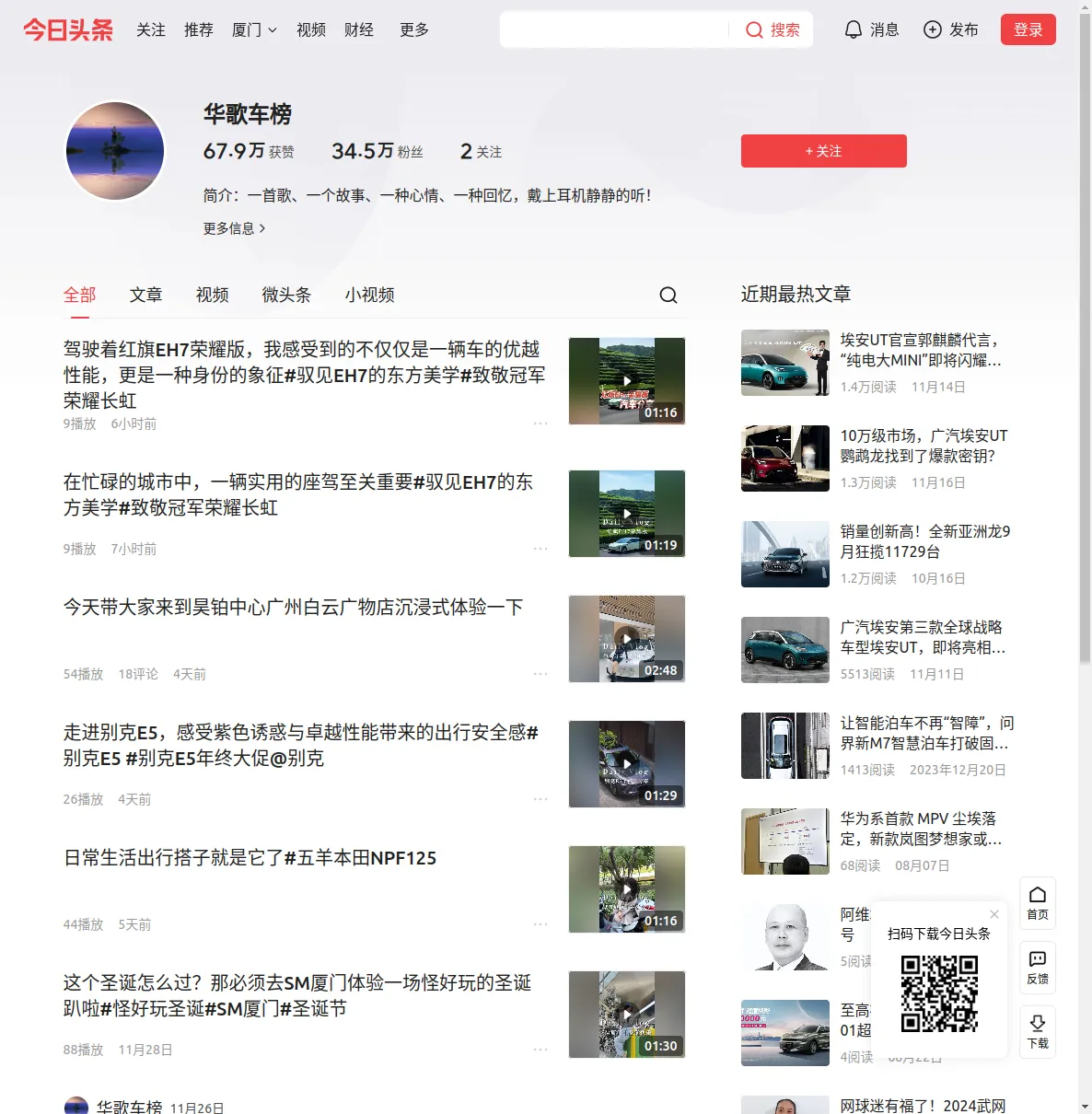
Task: Go to 关注 in top navigation
Action: pos(151,30)
